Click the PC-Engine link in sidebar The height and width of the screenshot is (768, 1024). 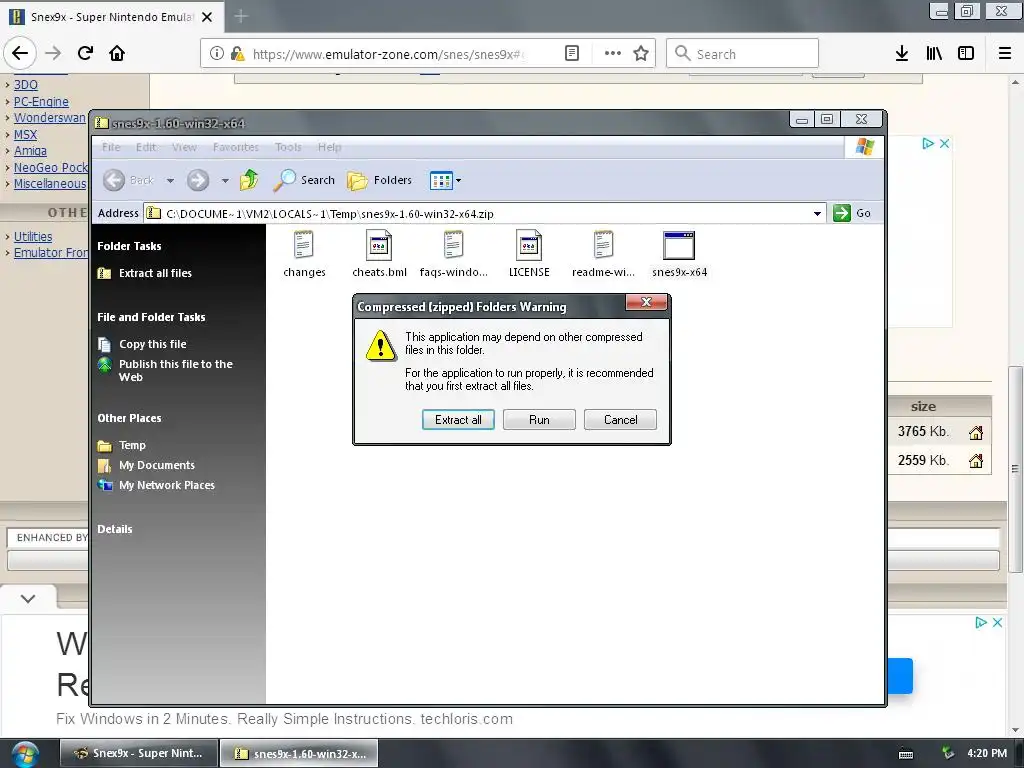(x=41, y=102)
